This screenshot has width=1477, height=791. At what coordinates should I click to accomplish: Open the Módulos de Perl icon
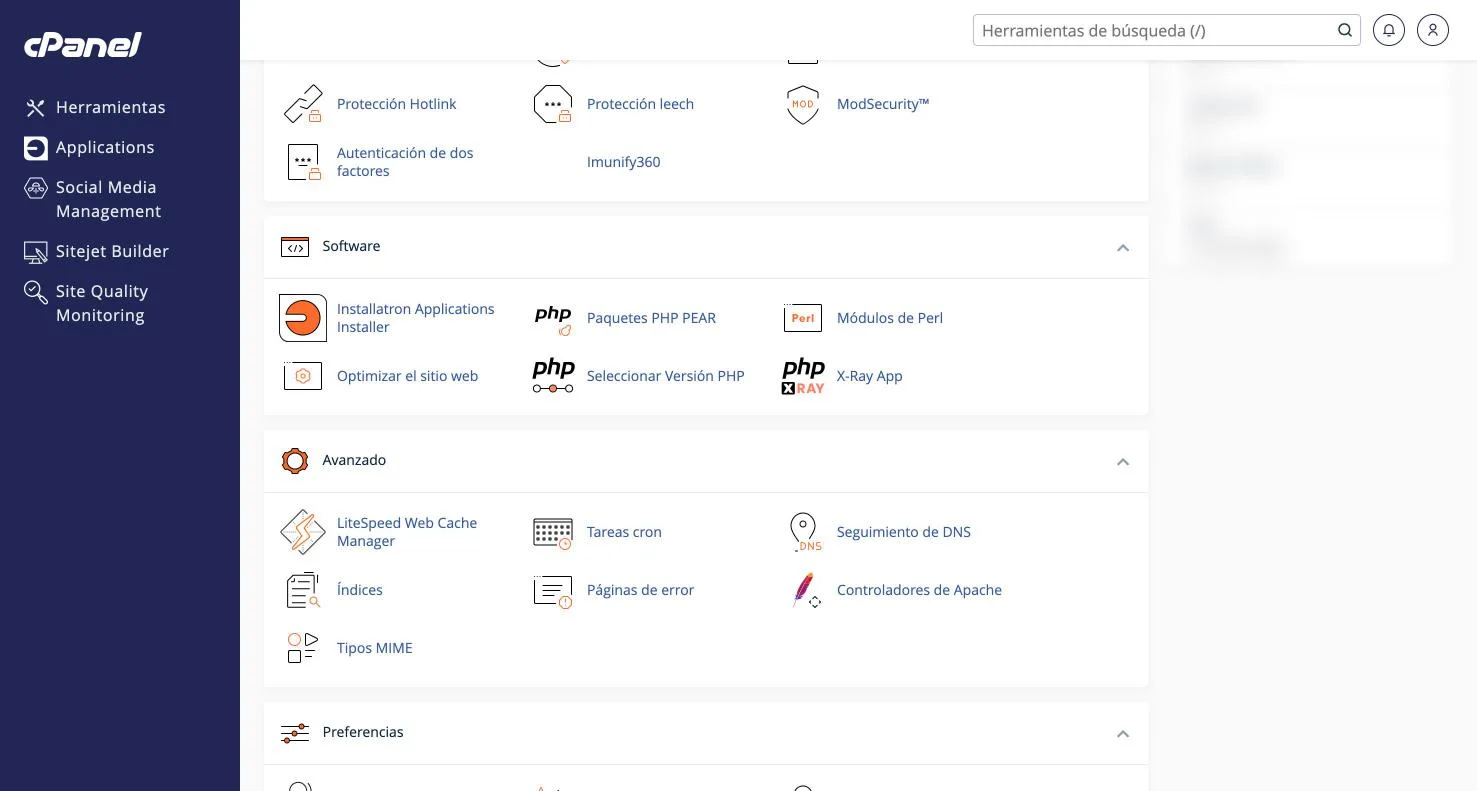click(803, 318)
